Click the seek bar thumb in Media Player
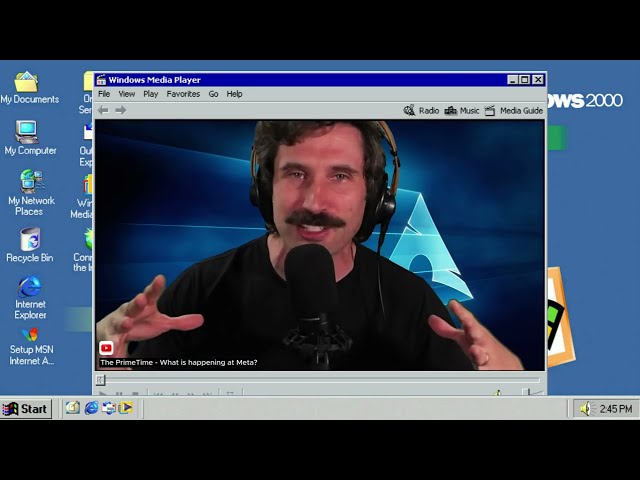Viewport: 640px width, 480px height. [x=101, y=380]
